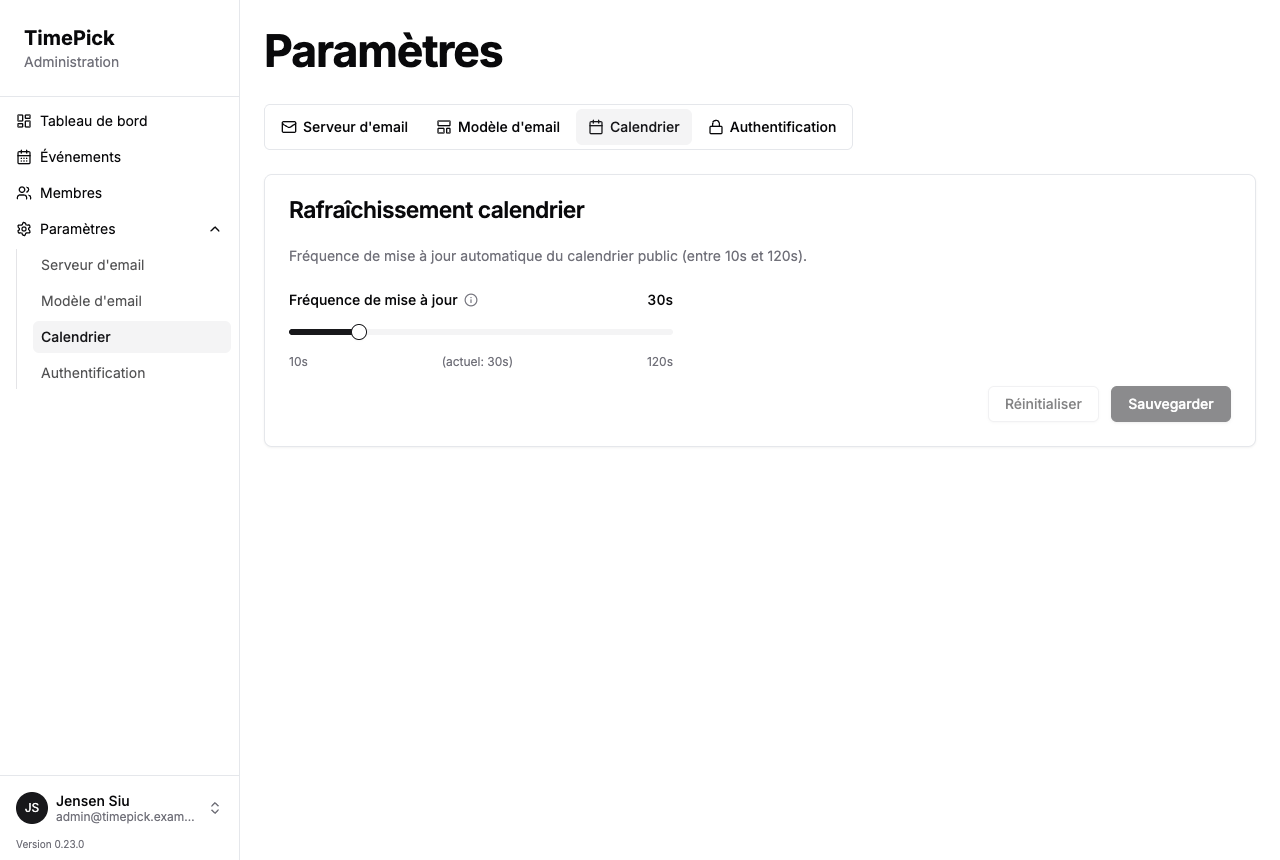The width and height of the screenshot is (1280, 860).
Task: Go to Événements in the sidebar
Action: [120, 157]
